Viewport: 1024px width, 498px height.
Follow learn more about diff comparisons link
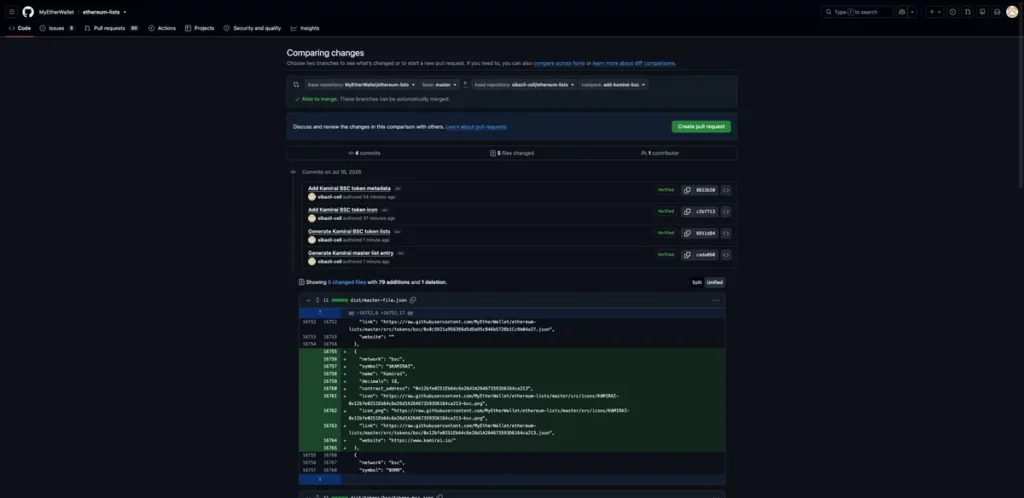(633, 63)
